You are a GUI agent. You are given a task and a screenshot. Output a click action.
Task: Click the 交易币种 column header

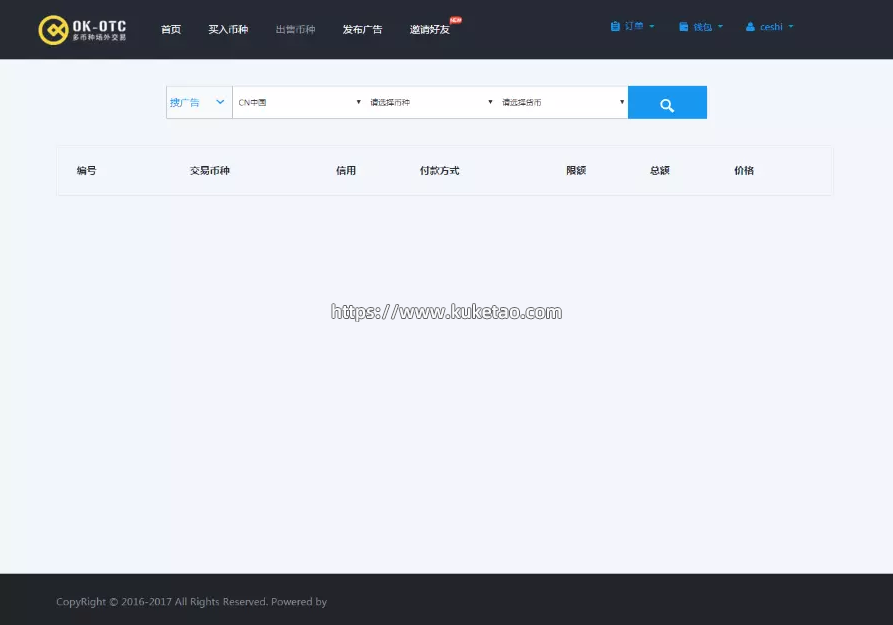(210, 170)
